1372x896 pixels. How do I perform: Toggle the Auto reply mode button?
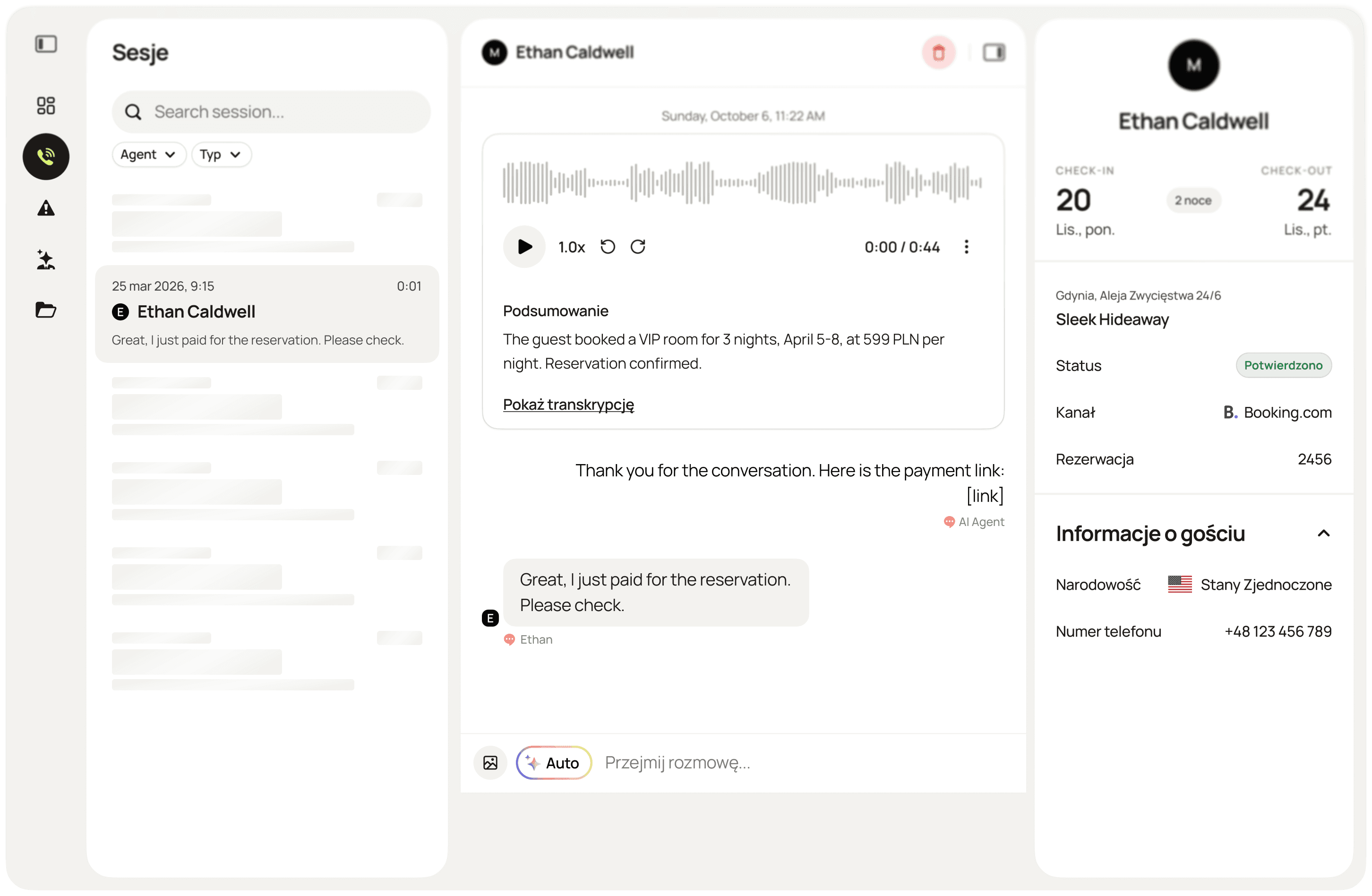(x=553, y=763)
